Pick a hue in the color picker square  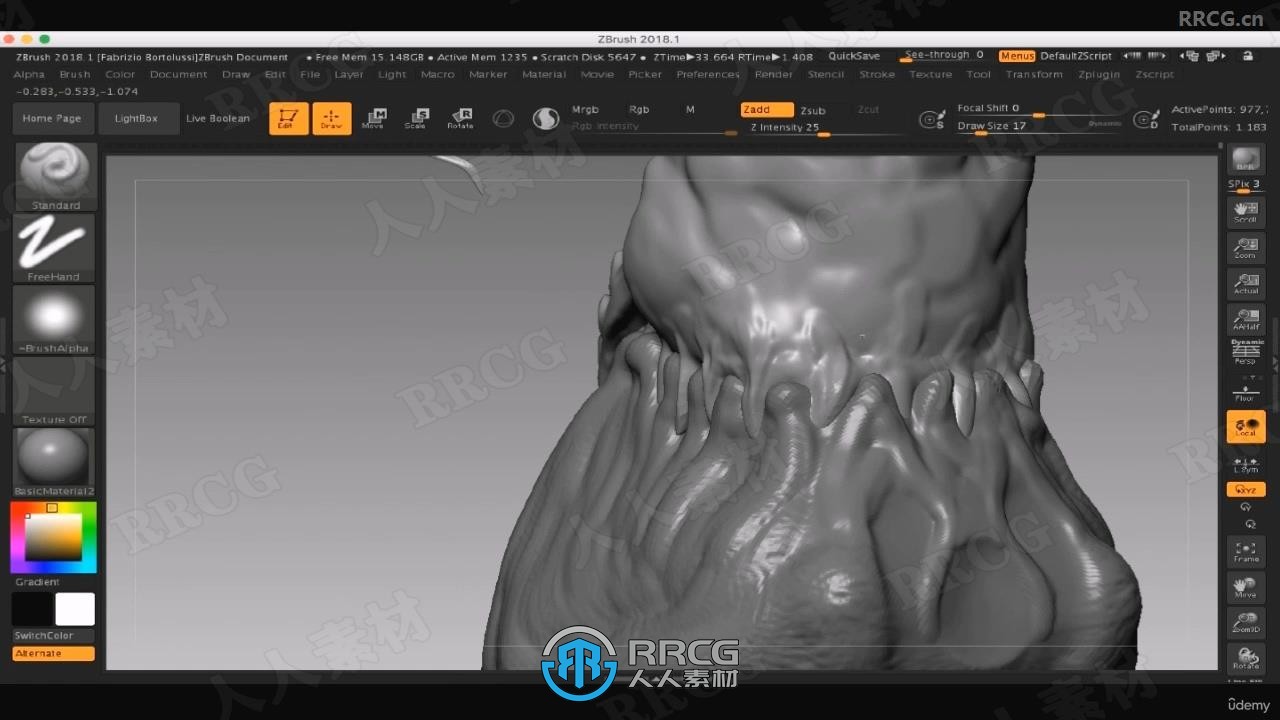tap(53, 538)
